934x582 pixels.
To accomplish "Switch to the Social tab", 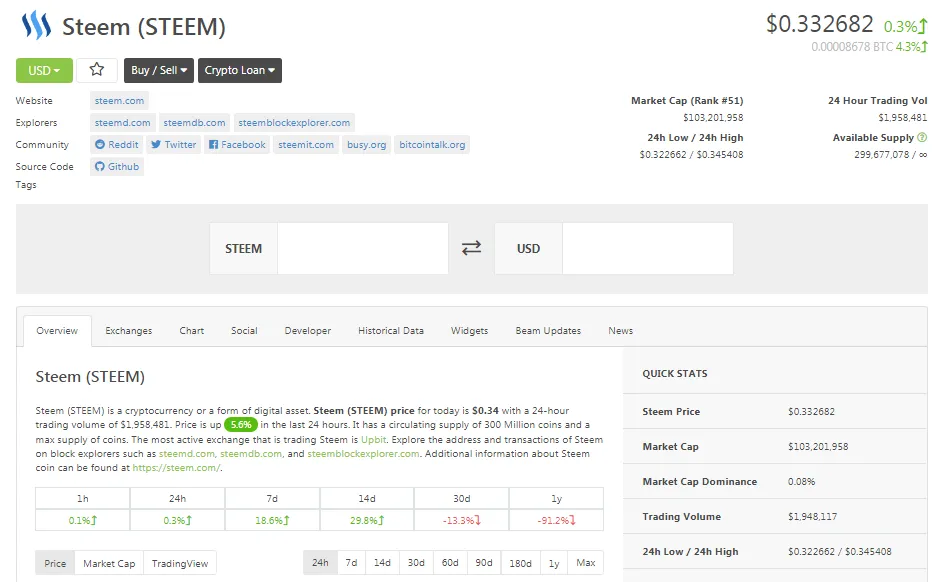I will pyautogui.click(x=244, y=331).
